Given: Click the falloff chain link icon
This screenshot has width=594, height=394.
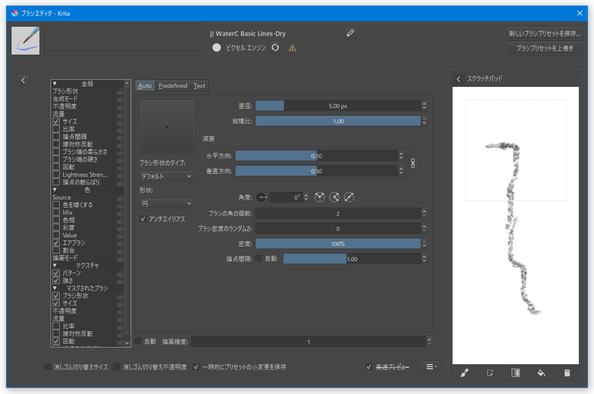Looking at the screenshot, I should point(413,163).
